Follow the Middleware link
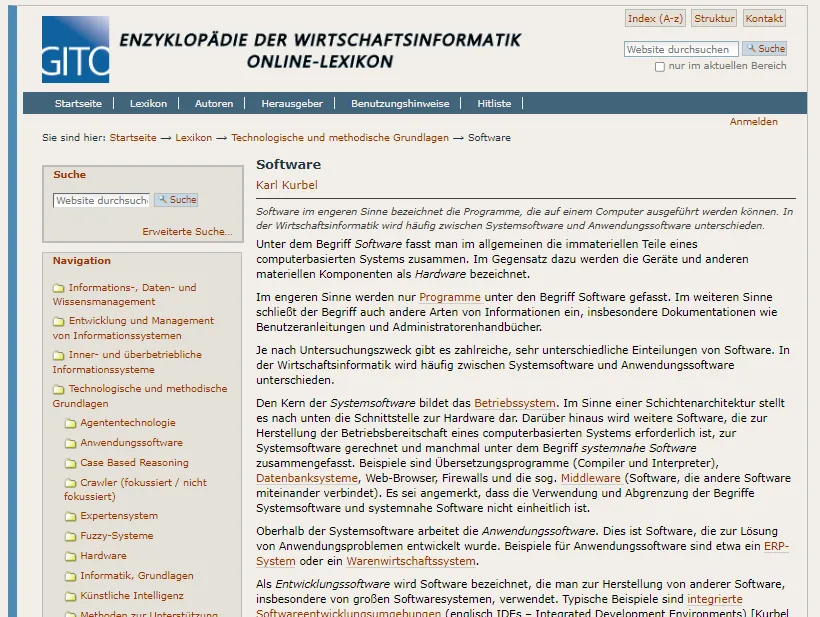The width and height of the screenshot is (820, 617). (590, 478)
